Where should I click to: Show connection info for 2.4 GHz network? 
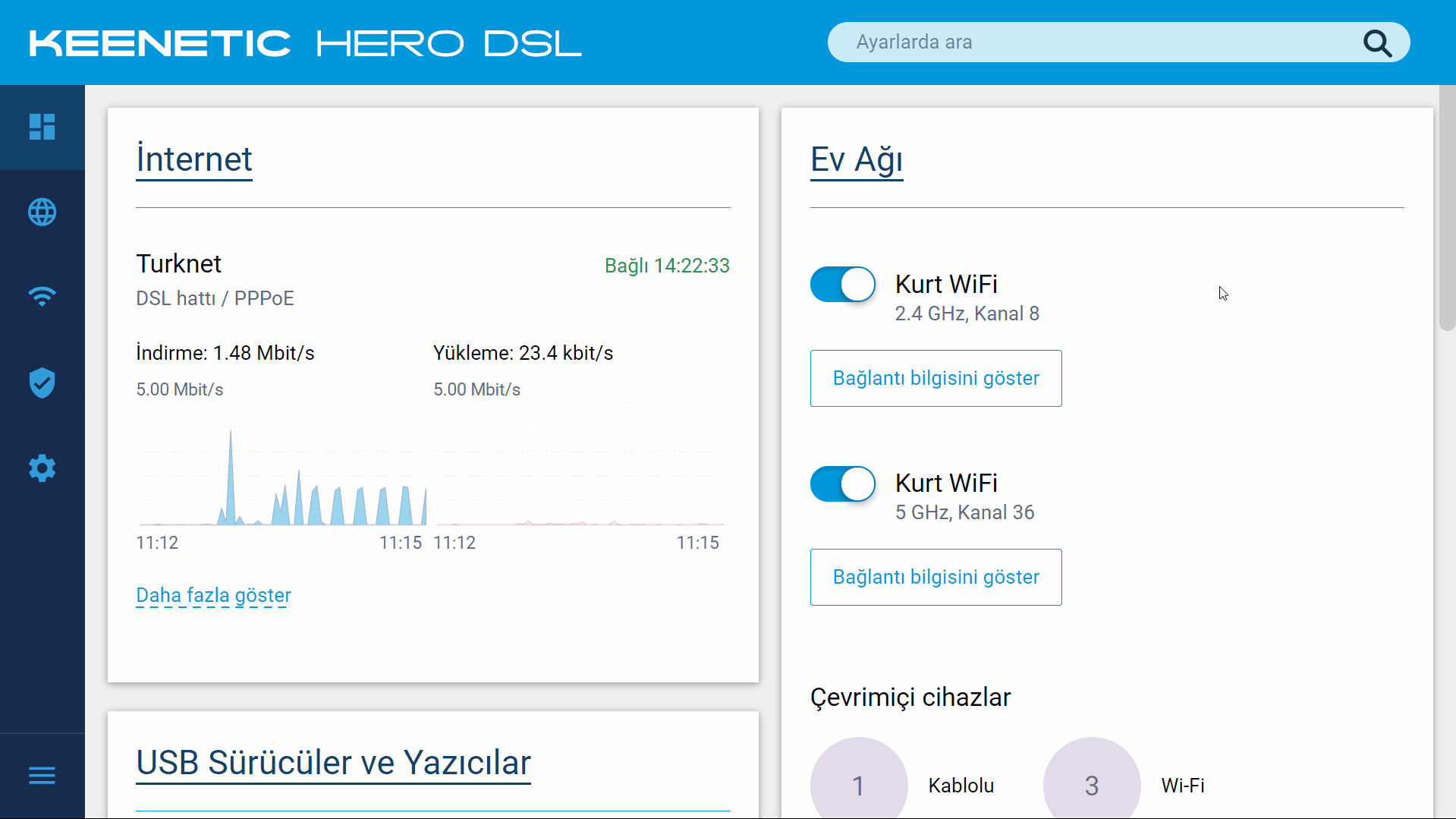coord(936,378)
